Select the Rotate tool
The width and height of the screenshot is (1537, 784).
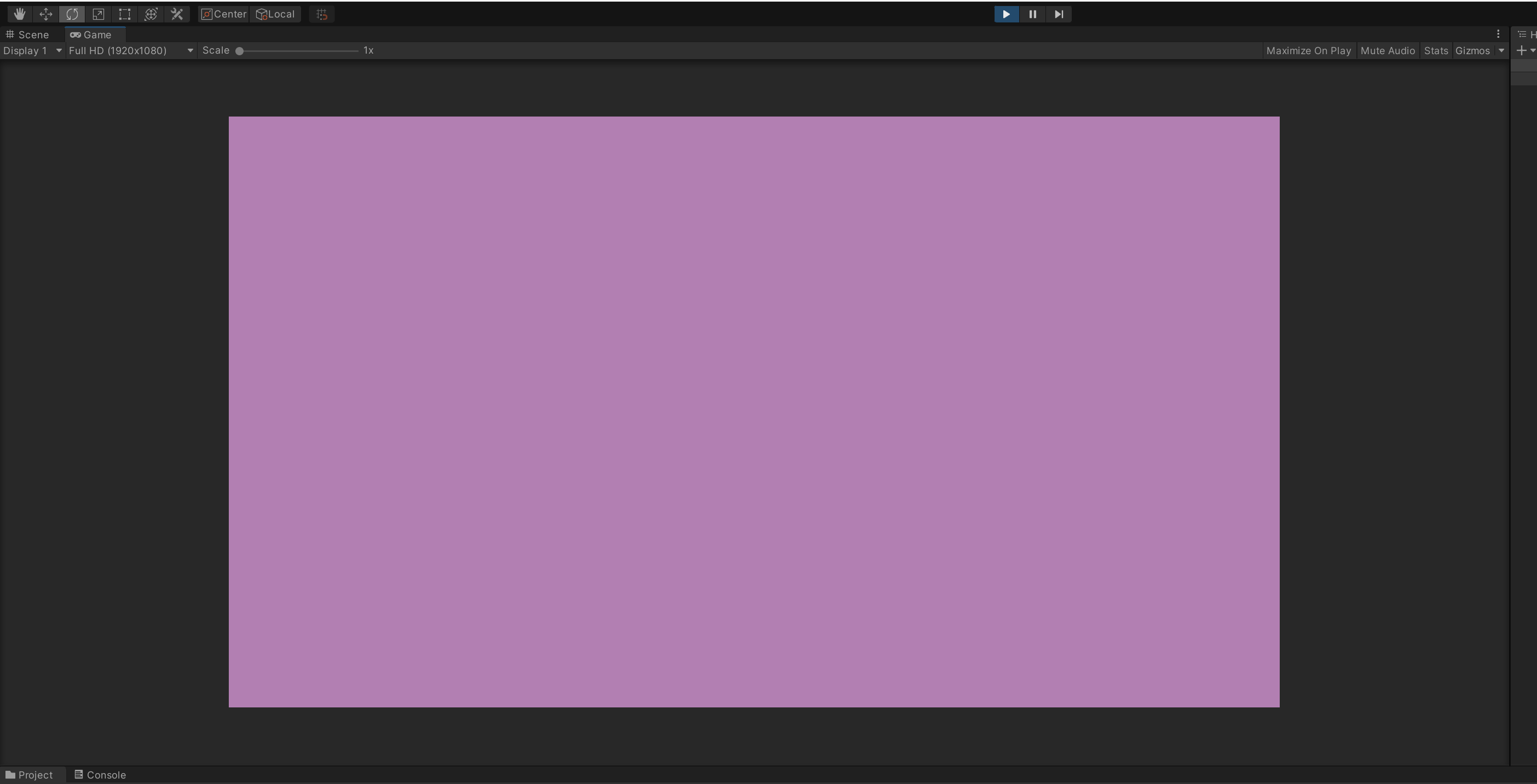pyautogui.click(x=72, y=14)
